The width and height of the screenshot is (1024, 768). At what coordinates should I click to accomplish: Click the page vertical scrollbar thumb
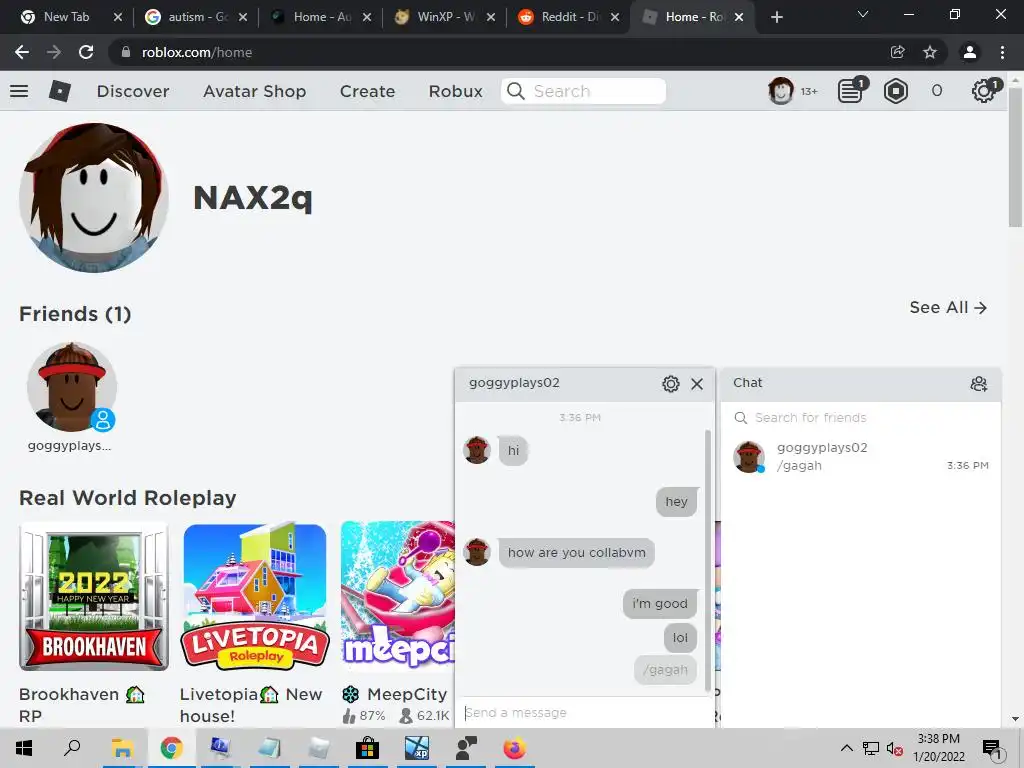pos(1015,157)
